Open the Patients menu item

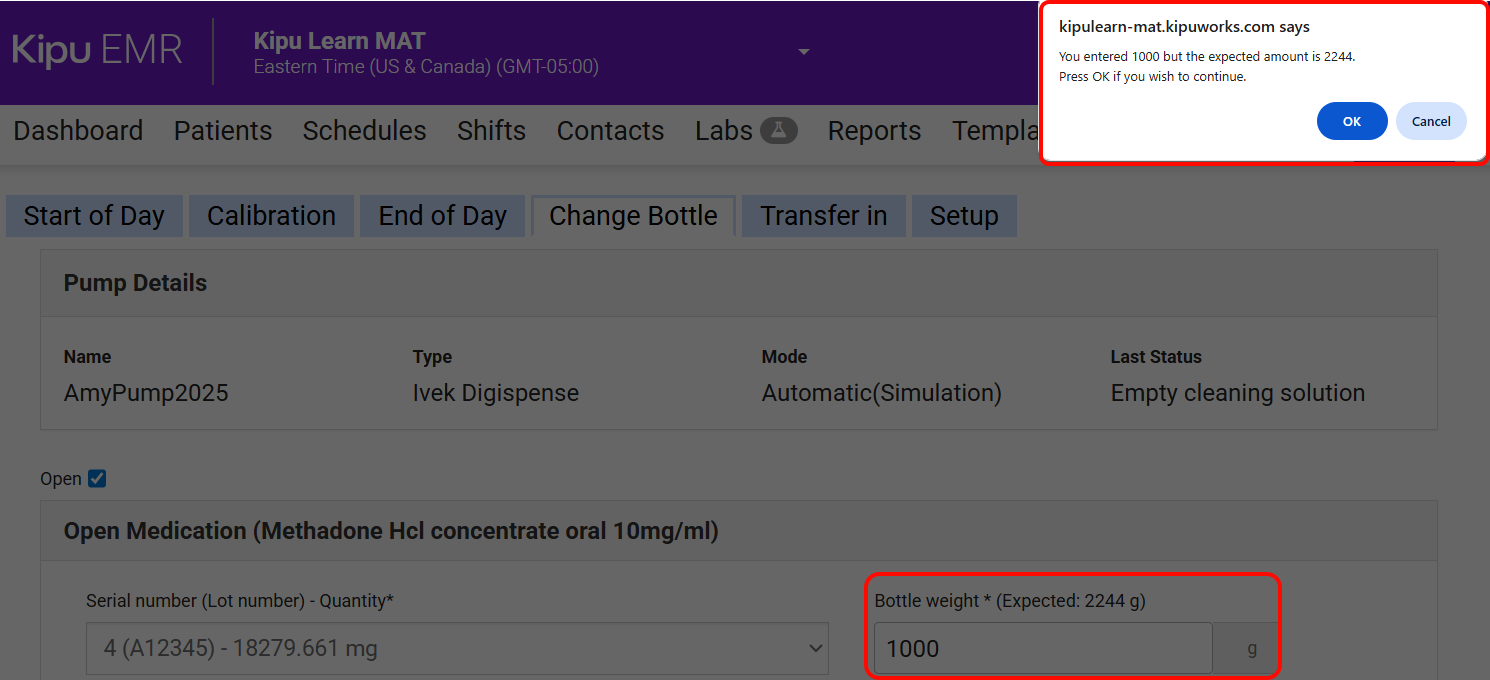[223, 131]
